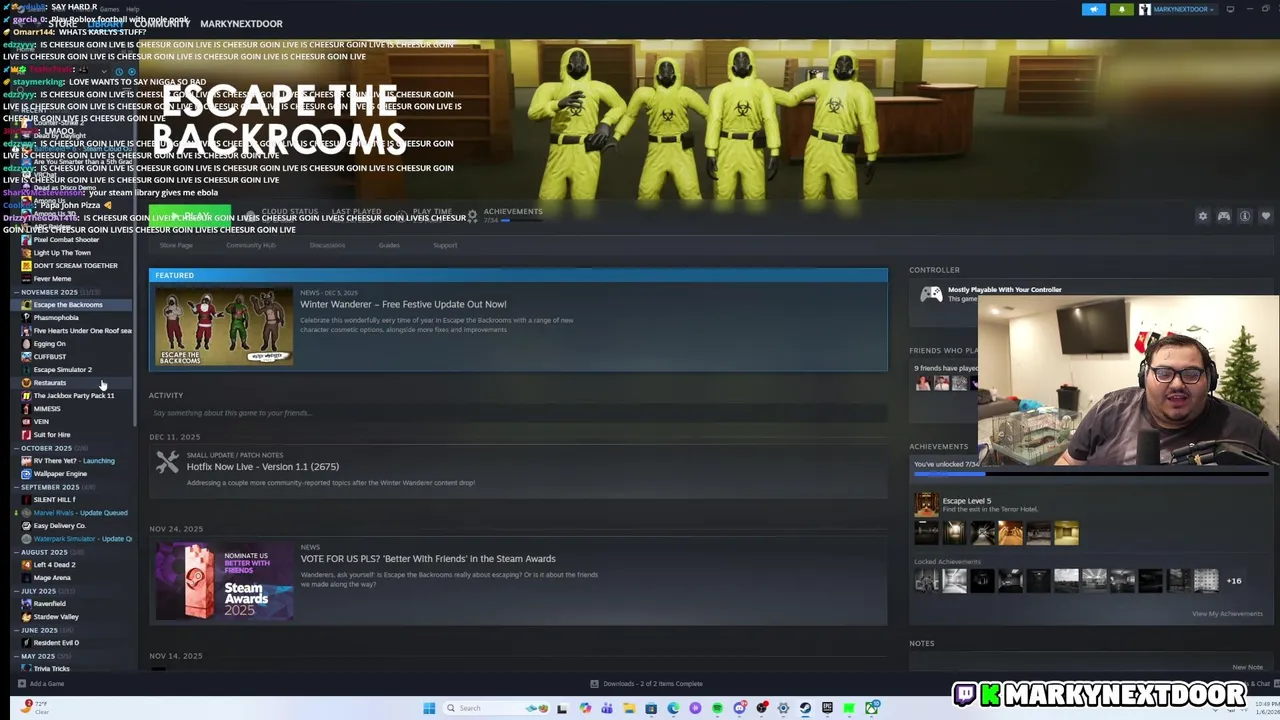Open the Guides tab
Screen dimensions: 1280x720
pos(389,245)
